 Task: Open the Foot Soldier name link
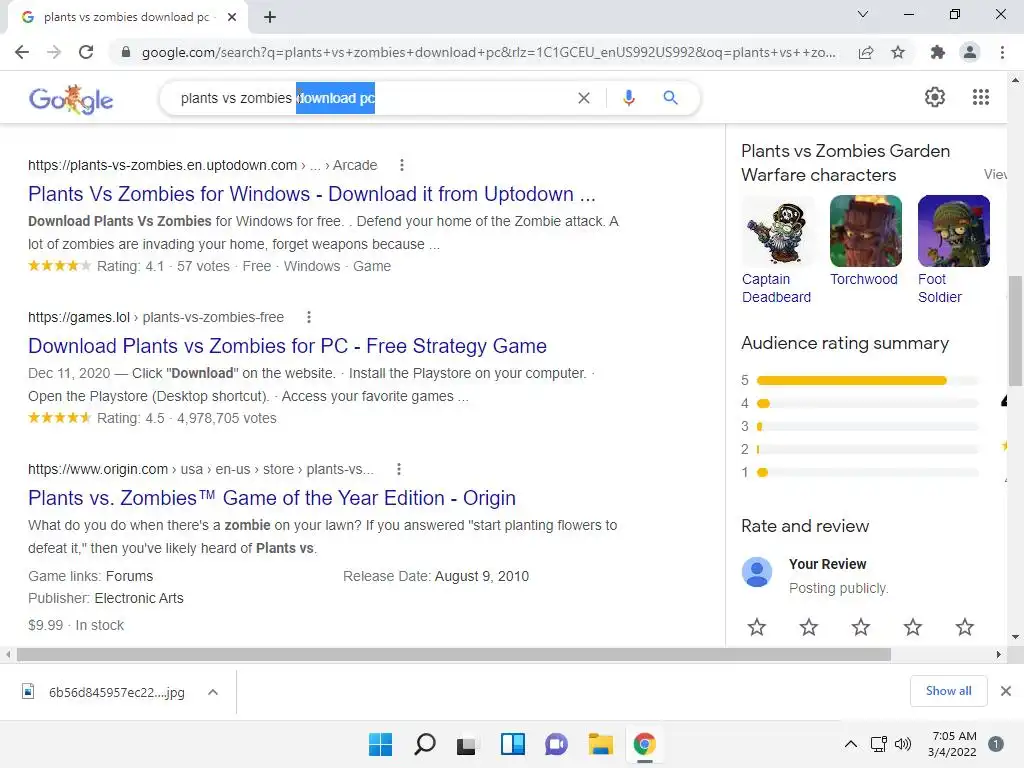pos(940,288)
